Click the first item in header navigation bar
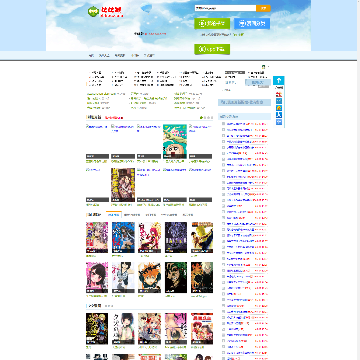Screen dimensions: 360x360 pyautogui.click(x=91, y=56)
